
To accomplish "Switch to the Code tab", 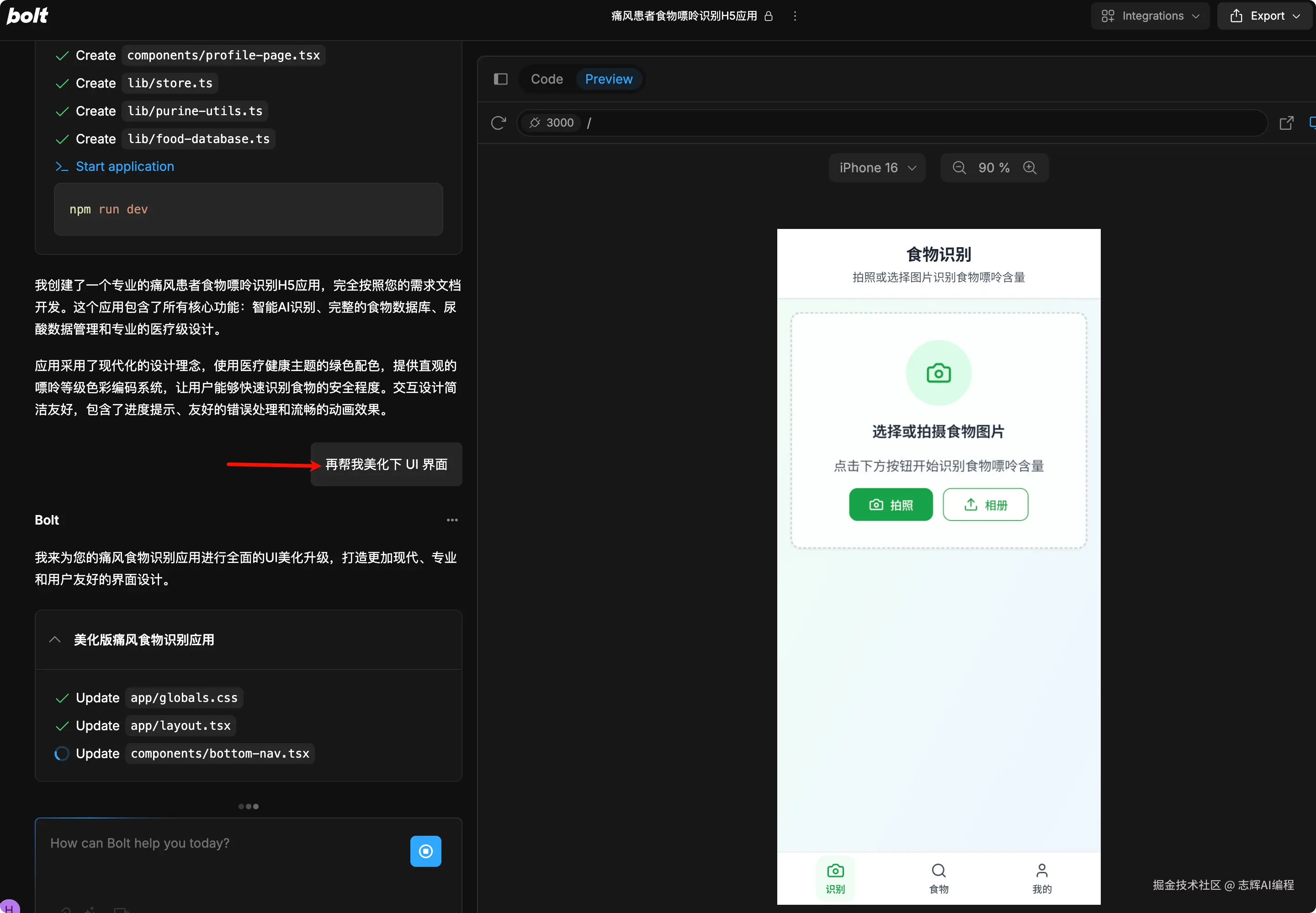I will coord(546,79).
